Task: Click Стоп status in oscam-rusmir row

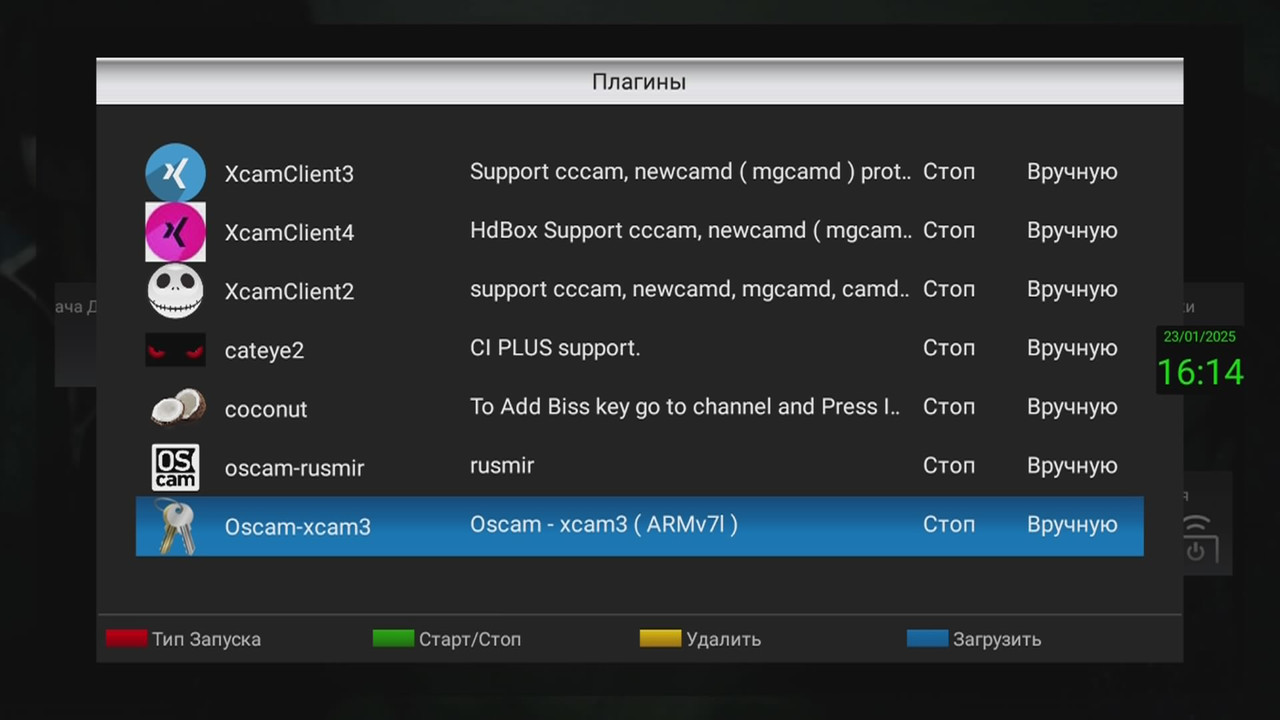Action: pyautogui.click(x=949, y=466)
